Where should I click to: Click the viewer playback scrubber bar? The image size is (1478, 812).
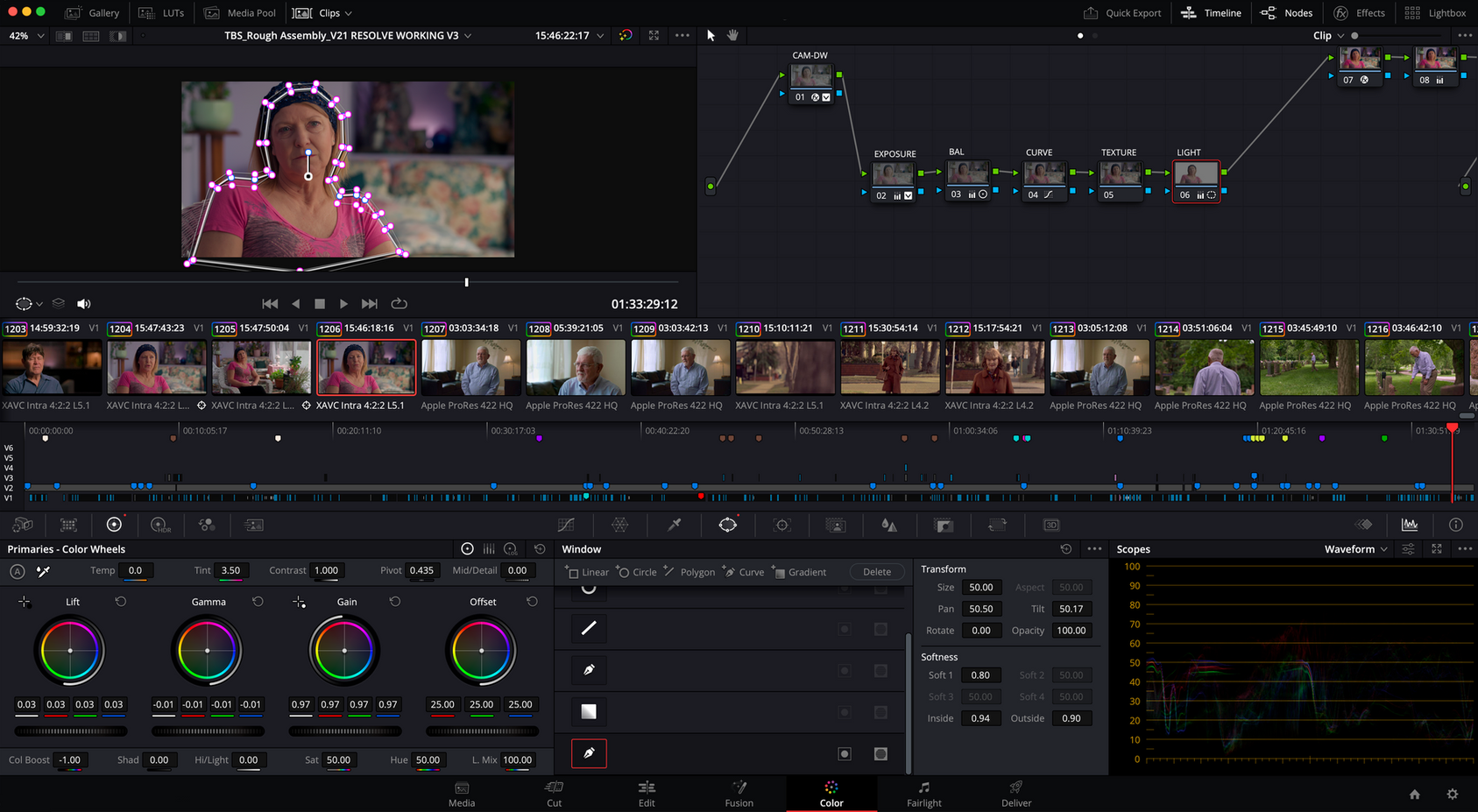click(348, 282)
